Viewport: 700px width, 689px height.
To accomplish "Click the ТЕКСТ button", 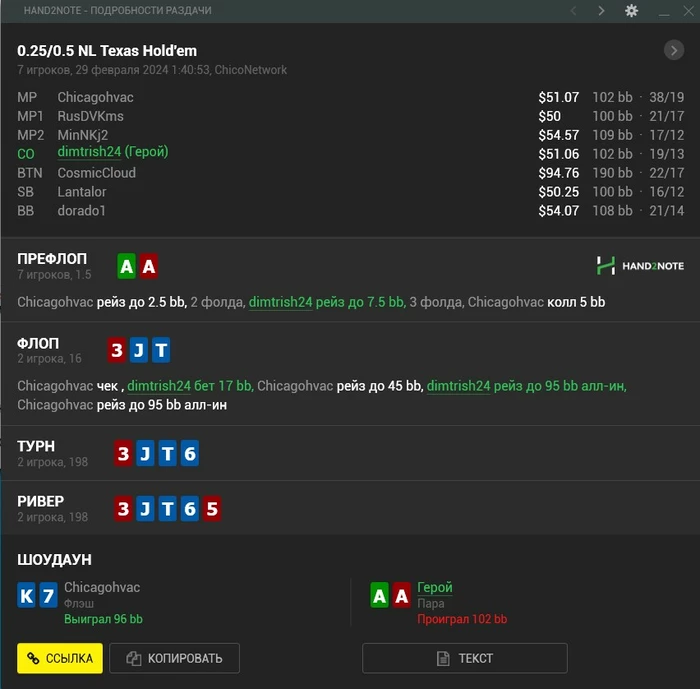I will 465,658.
